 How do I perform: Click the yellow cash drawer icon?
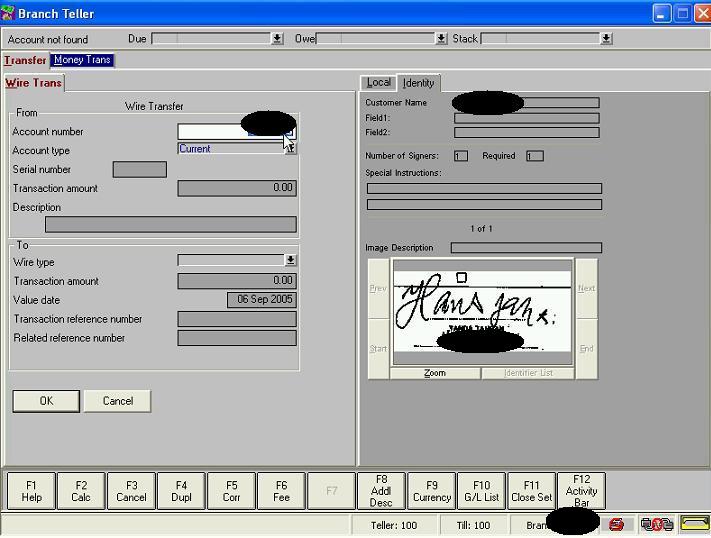click(x=694, y=524)
